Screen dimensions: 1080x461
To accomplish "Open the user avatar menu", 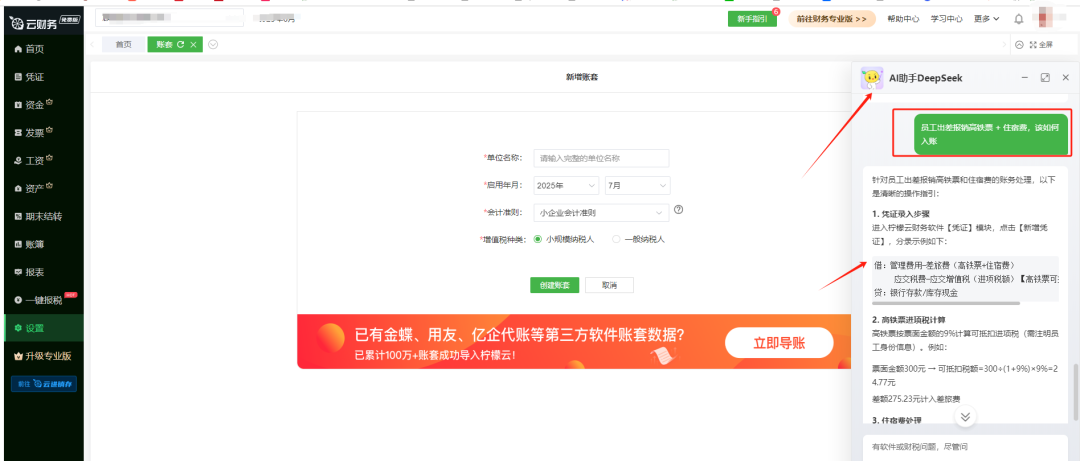I will coord(1047,18).
